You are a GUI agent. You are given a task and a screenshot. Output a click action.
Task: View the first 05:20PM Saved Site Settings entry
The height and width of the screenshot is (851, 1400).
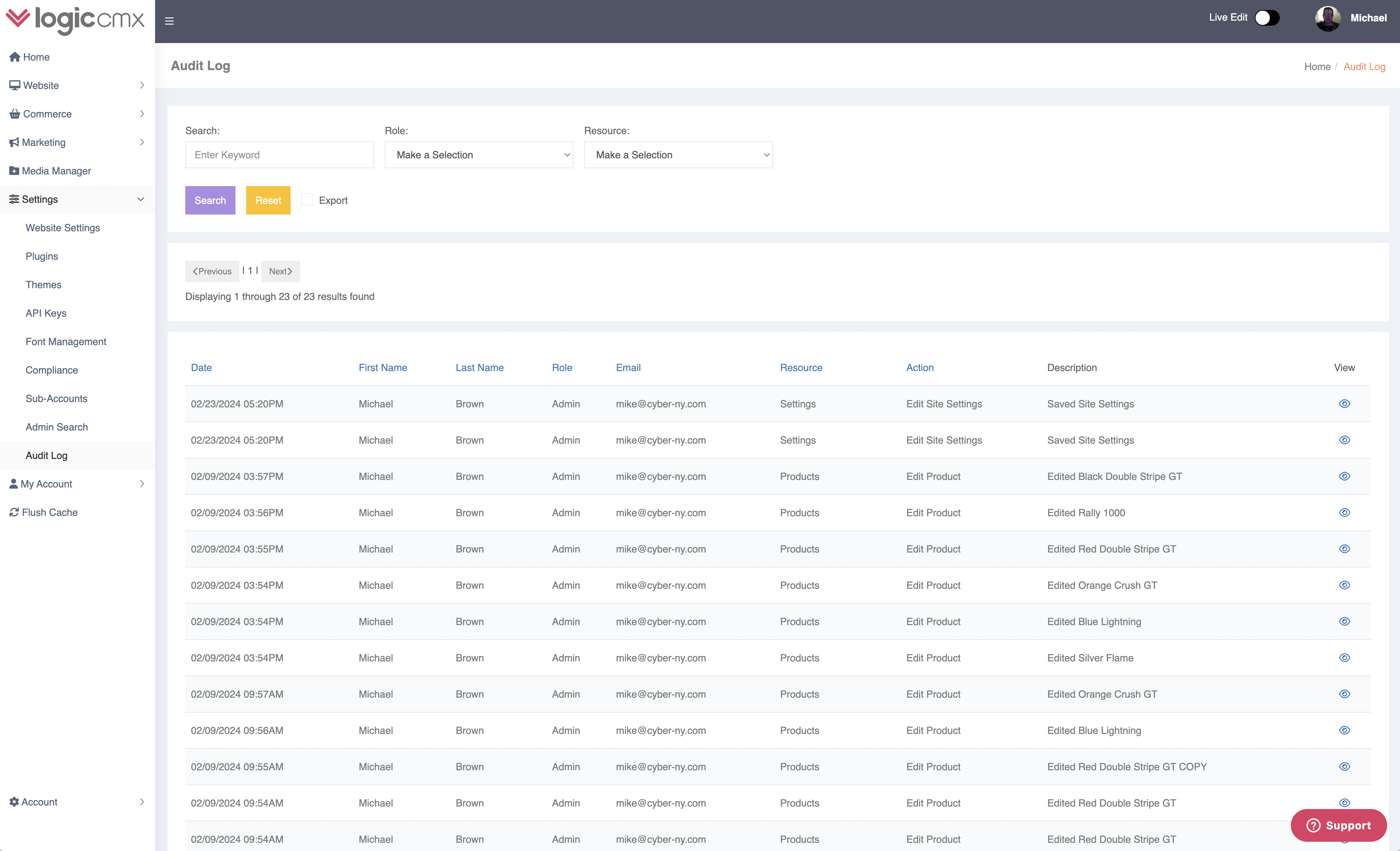point(1344,403)
